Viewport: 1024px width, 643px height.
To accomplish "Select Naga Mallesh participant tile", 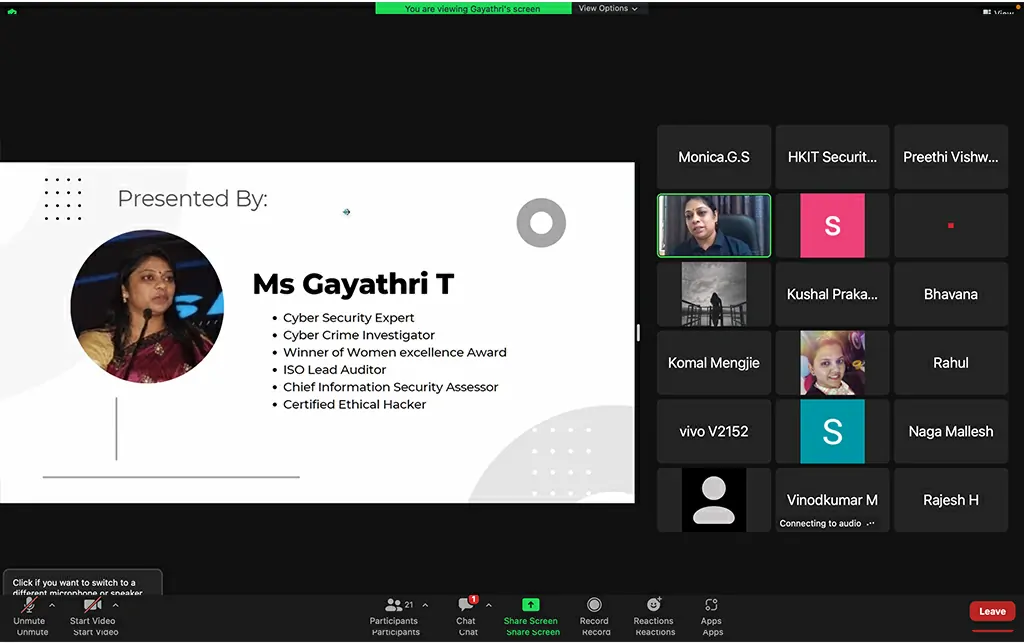I will [950, 431].
